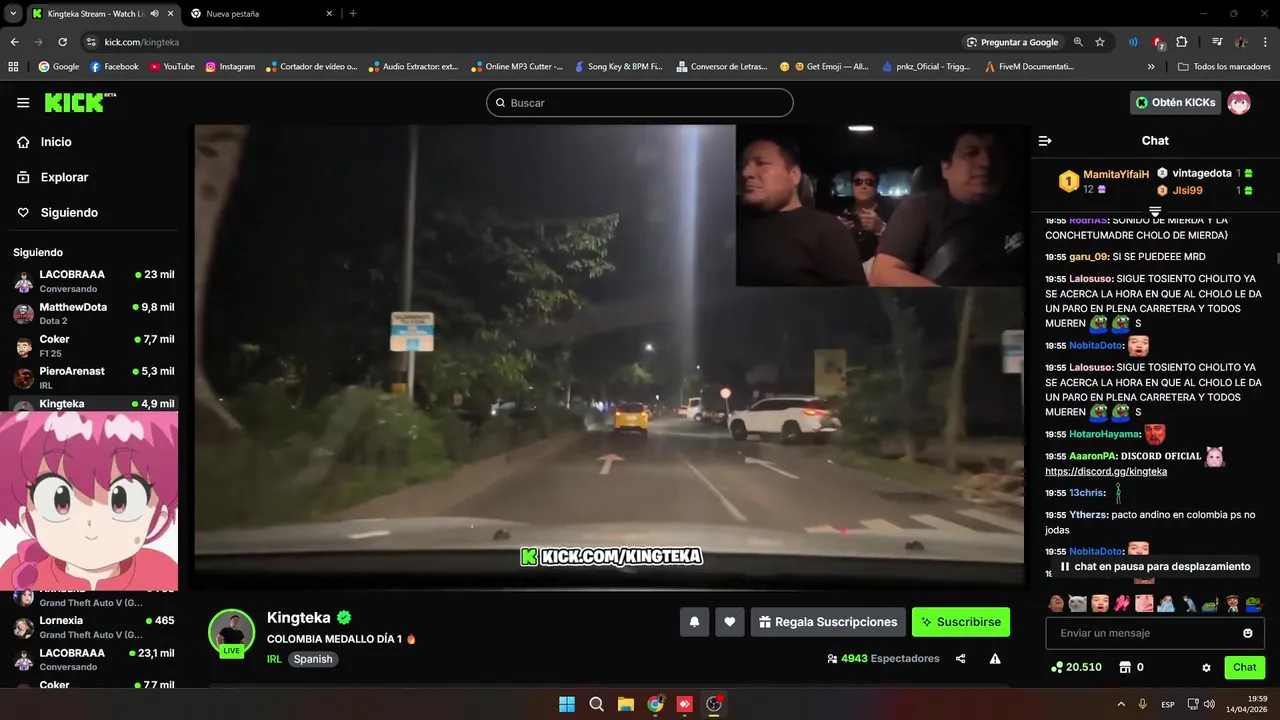Click Regala Suscripciones button
The height and width of the screenshot is (720, 1280).
[828, 622]
